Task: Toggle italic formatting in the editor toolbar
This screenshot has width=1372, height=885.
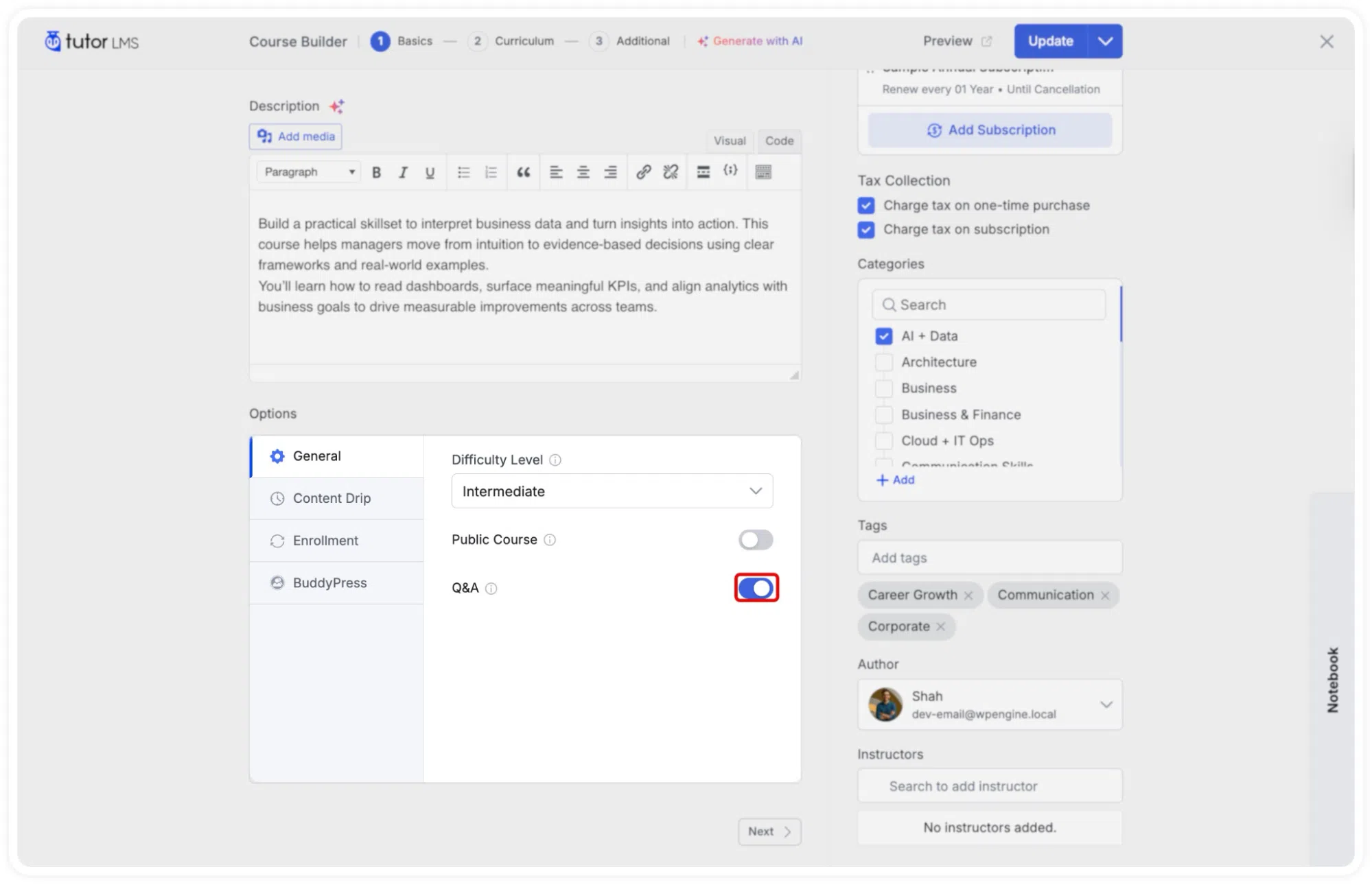Action: (x=403, y=172)
